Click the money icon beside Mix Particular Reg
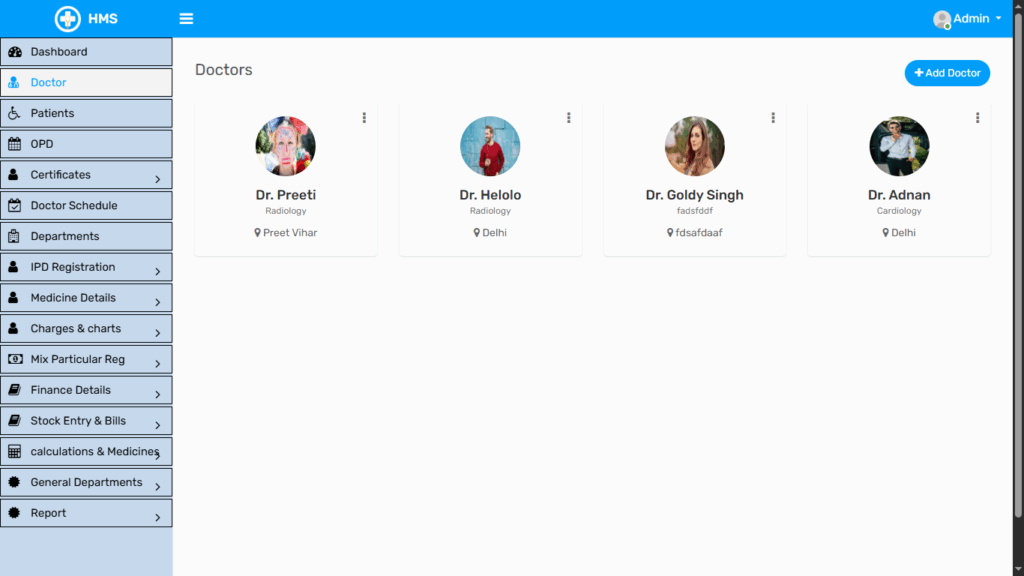The width and height of the screenshot is (1024, 576). point(14,360)
